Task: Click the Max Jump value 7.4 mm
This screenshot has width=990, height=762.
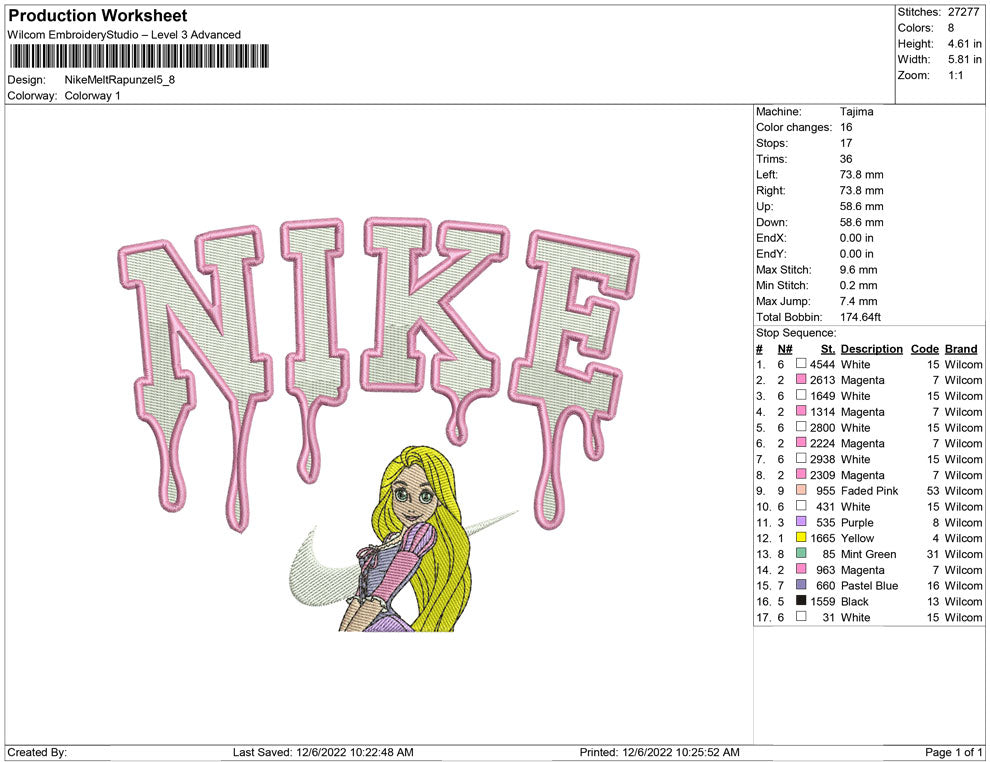Action: click(859, 301)
